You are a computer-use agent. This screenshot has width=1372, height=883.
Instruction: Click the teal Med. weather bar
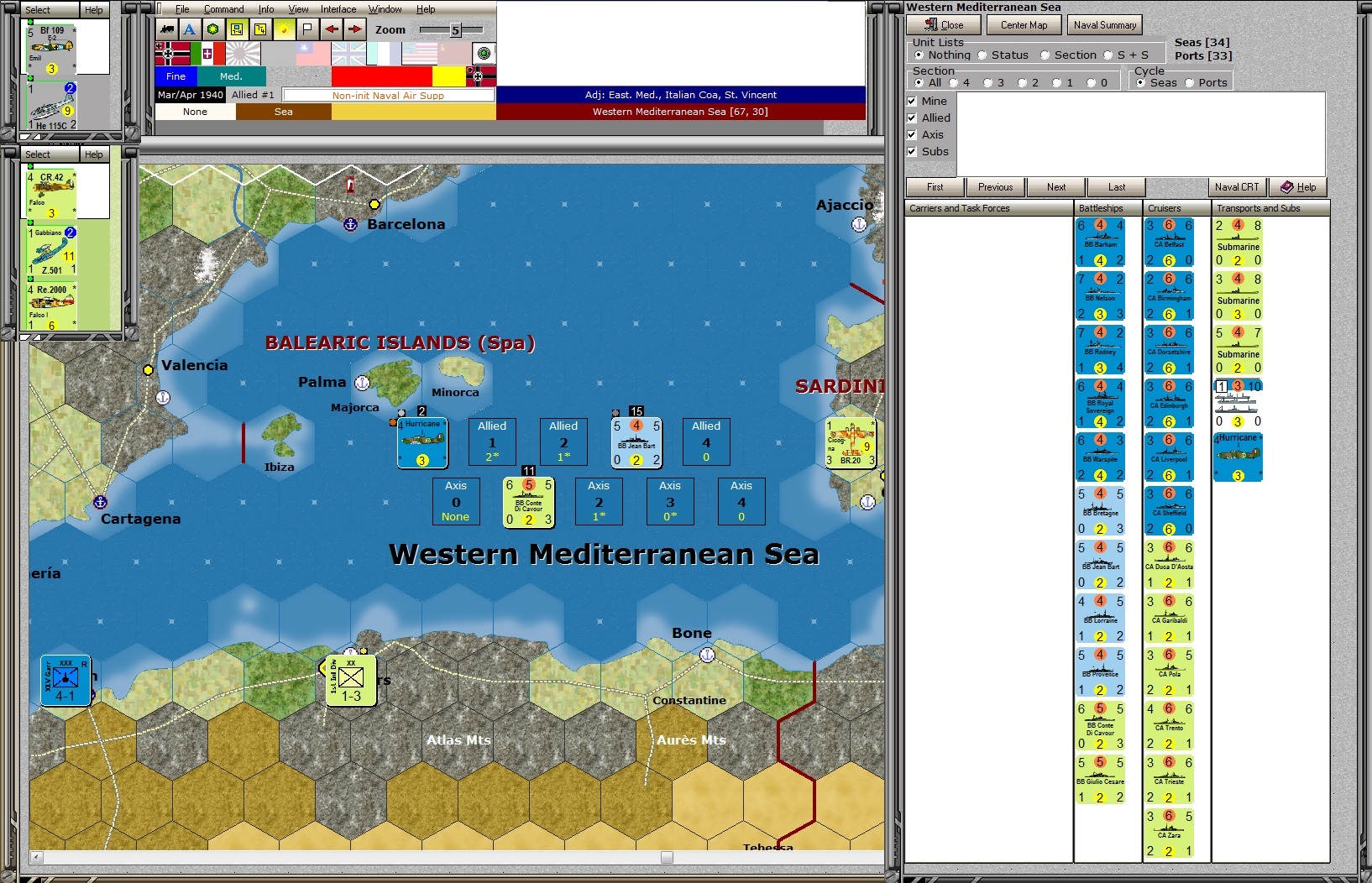(x=232, y=76)
